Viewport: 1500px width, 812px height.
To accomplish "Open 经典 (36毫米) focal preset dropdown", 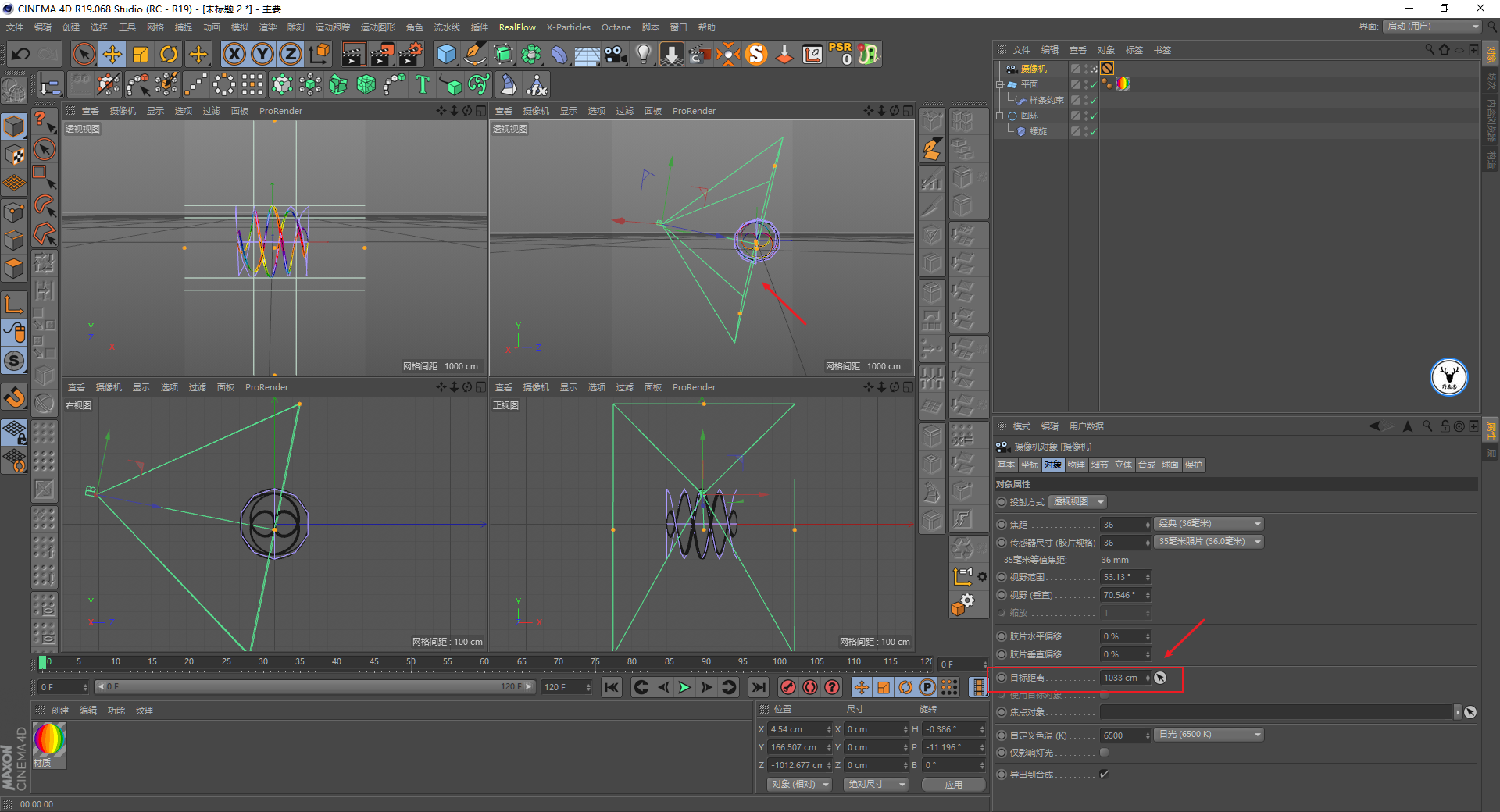I will (x=1209, y=524).
